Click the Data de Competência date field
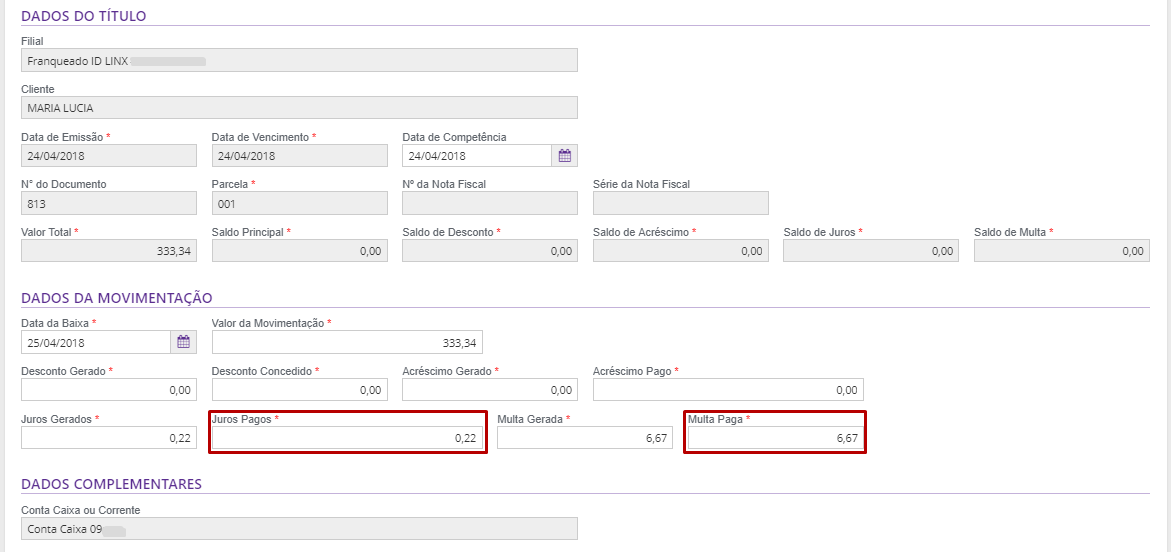This screenshot has width=1171, height=552. tap(477, 156)
